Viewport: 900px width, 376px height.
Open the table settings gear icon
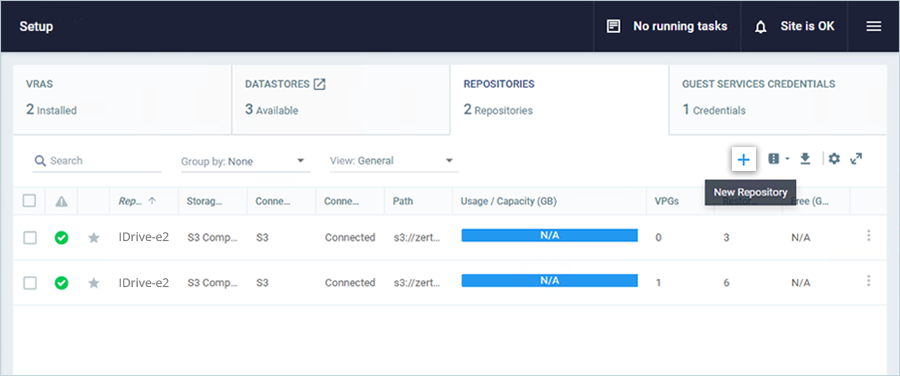point(834,159)
